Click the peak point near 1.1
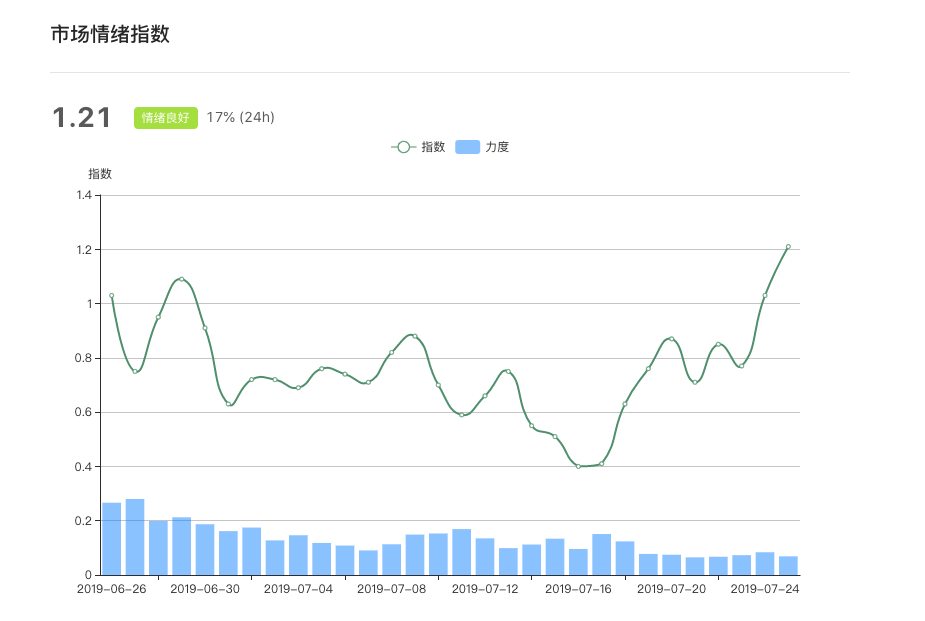The height and width of the screenshot is (621, 925). 182,279
